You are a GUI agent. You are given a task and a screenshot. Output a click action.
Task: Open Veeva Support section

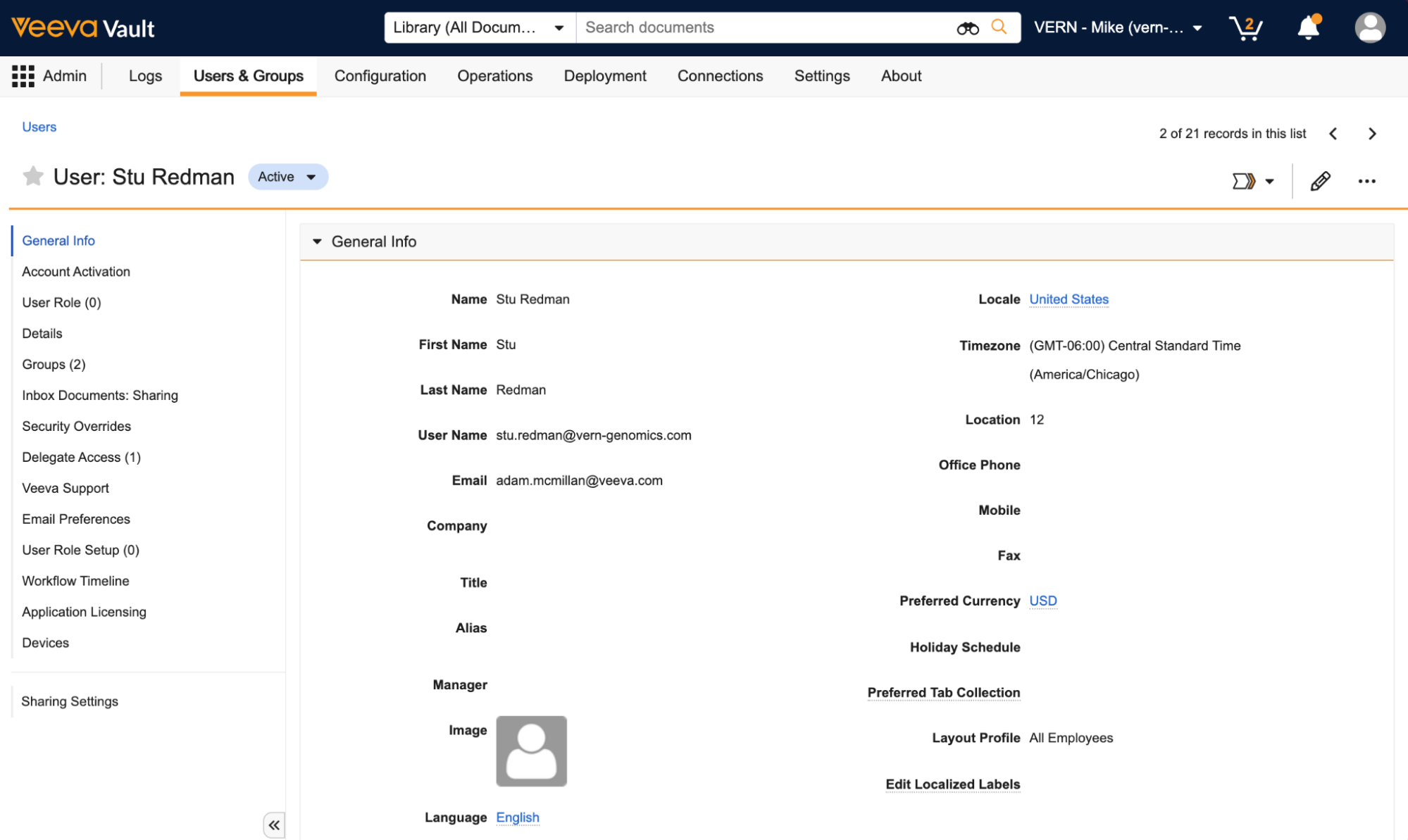coord(66,489)
